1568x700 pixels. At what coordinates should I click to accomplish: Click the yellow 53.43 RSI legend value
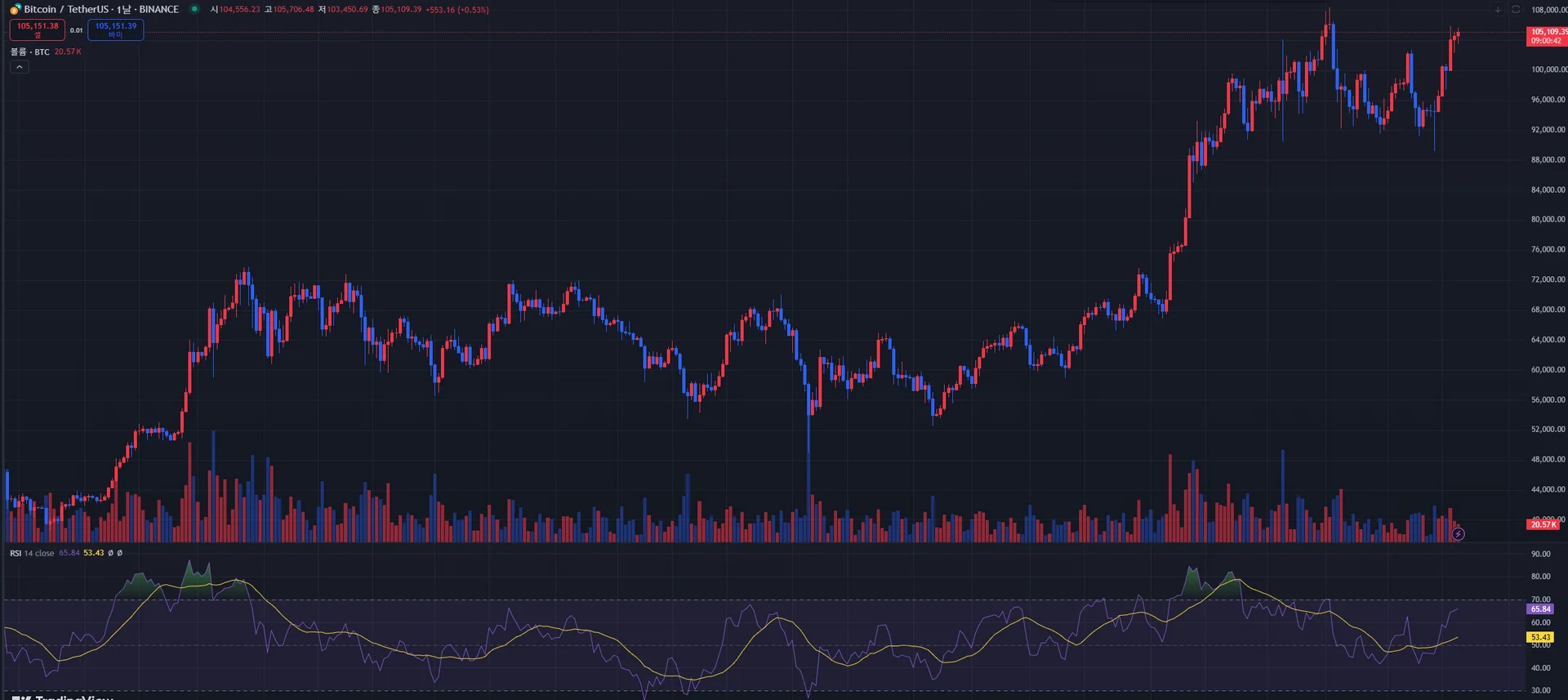(x=94, y=553)
